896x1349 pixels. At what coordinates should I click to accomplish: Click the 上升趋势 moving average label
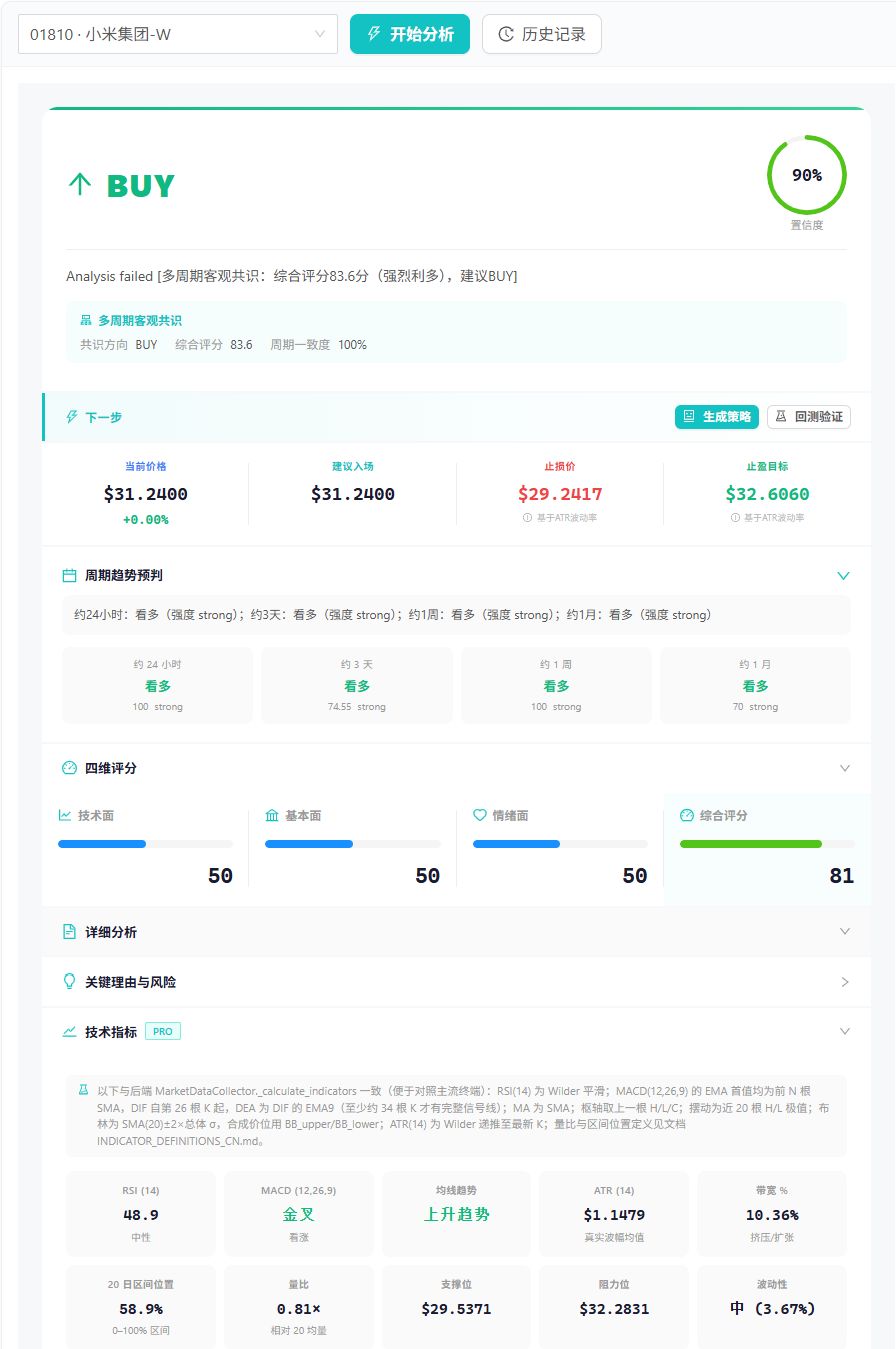[456, 1215]
